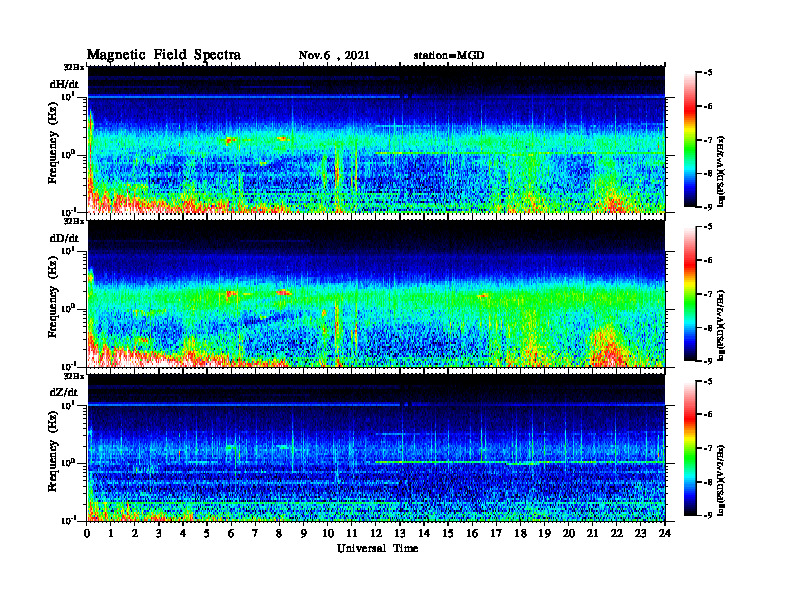Click the 10^1 frequency tick of dD/dt panel
This screenshot has width=792, height=612.
click(68, 250)
